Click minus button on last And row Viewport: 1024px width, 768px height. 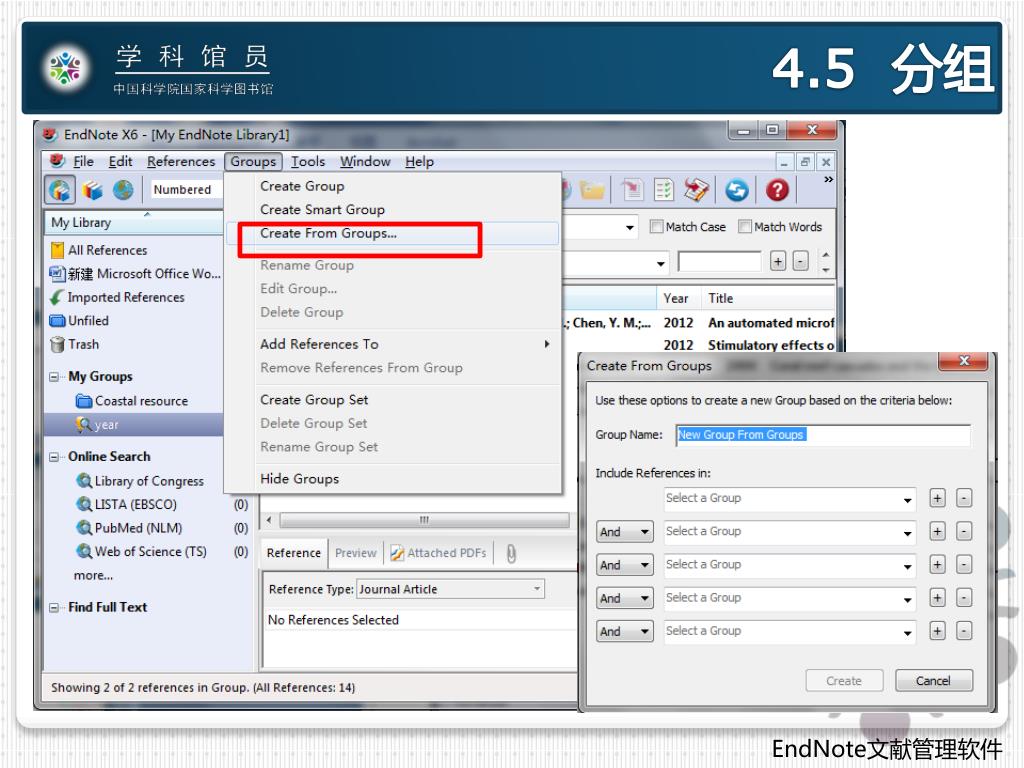point(964,631)
